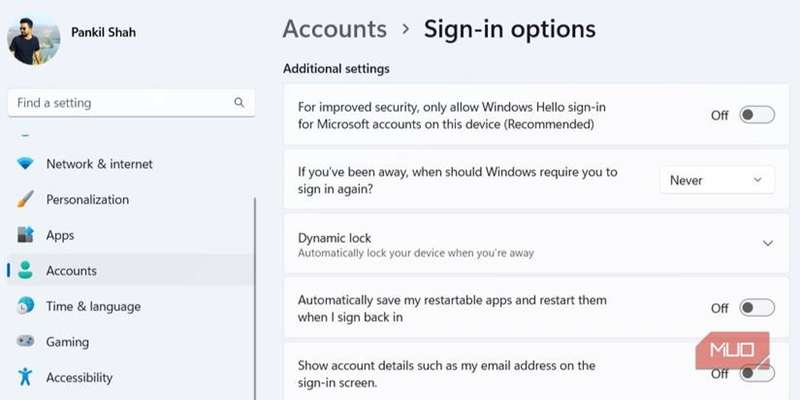Go to Gaming settings
The height and width of the screenshot is (400, 800).
point(67,342)
